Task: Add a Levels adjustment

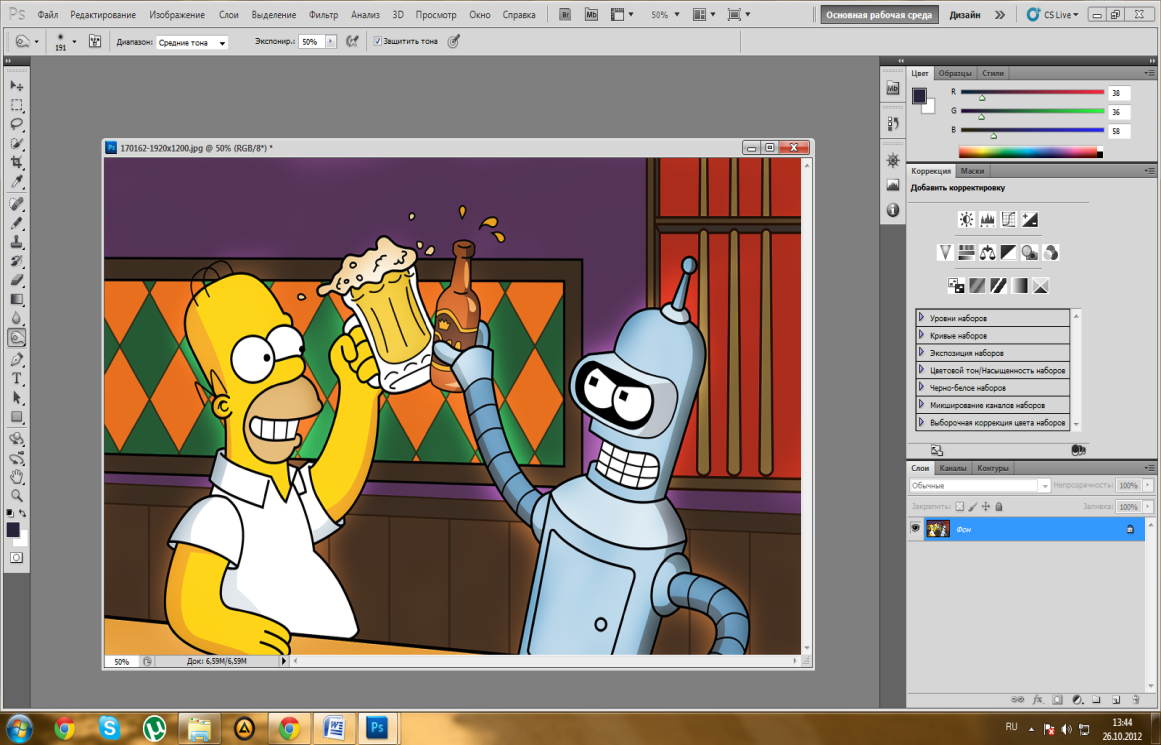Action: [x=987, y=219]
